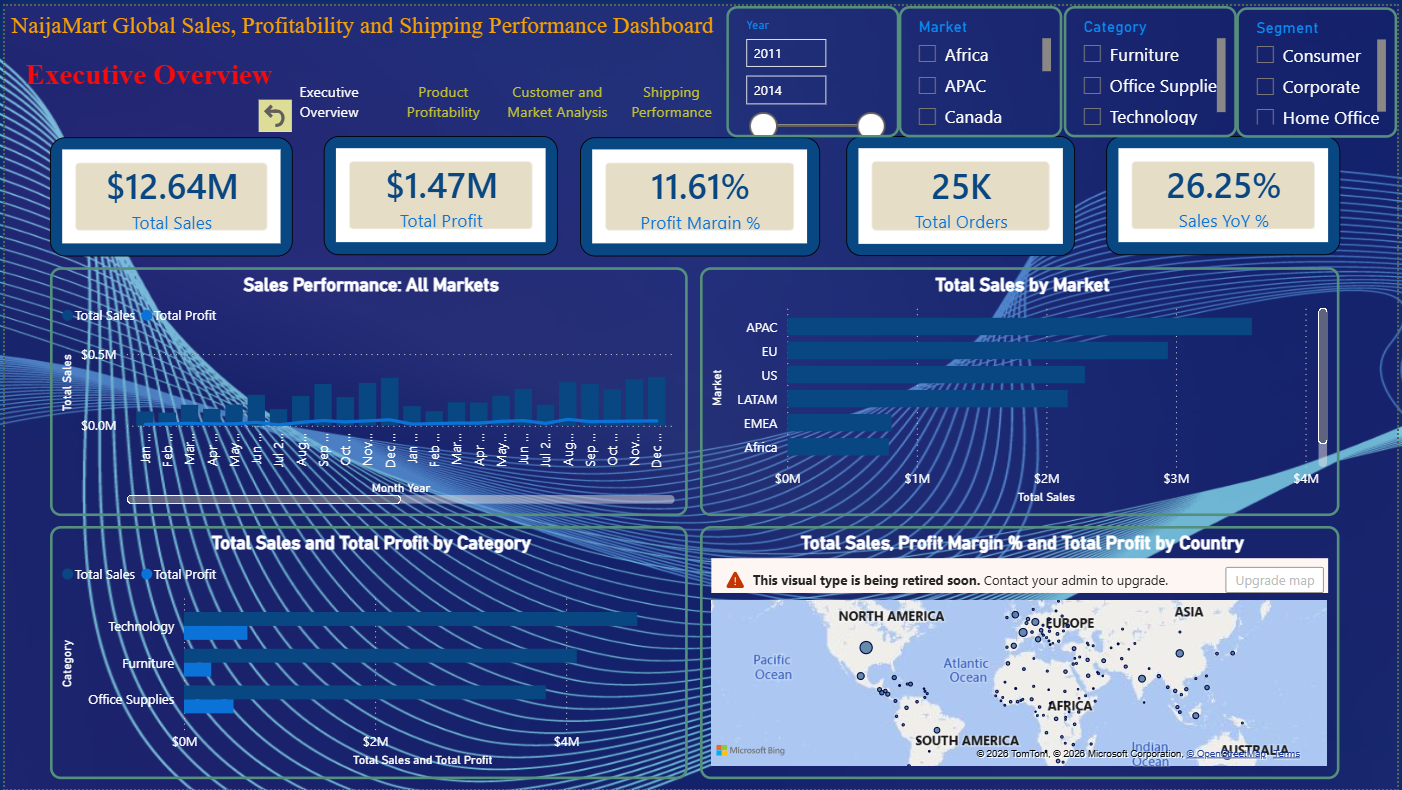Click the 25K Total Orders card
This screenshot has height=790, width=1402.
[961, 196]
